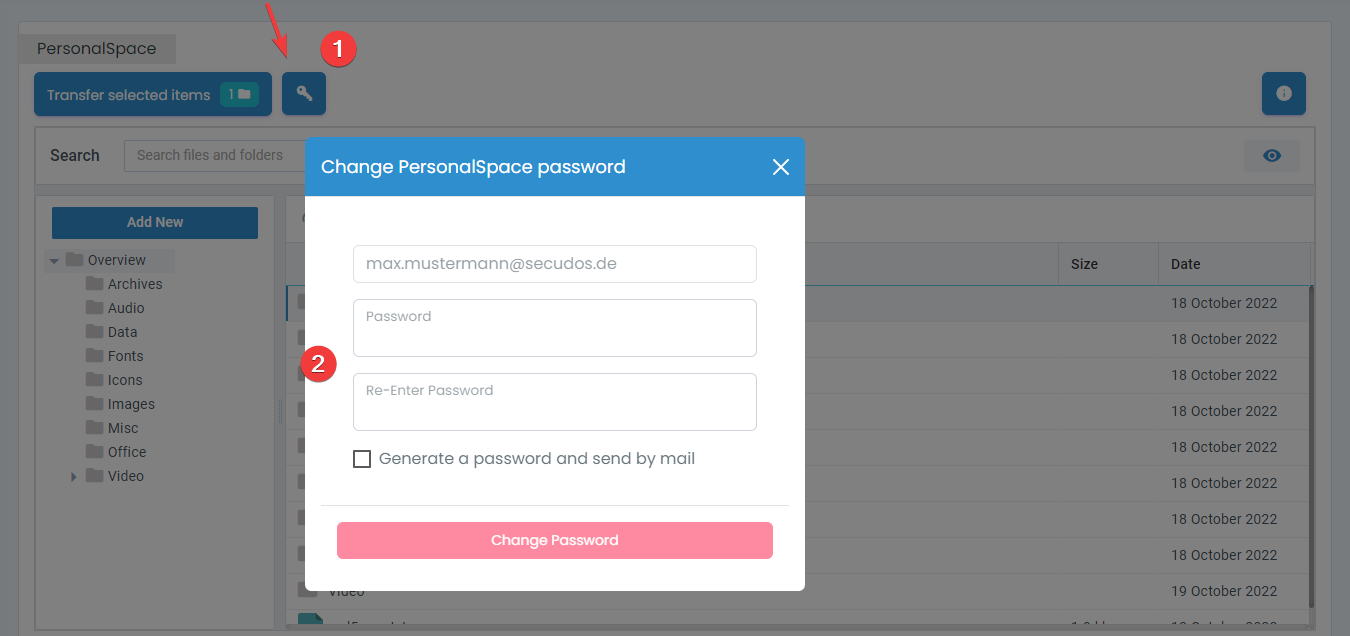Toggle the eye visibility button
This screenshot has height=636, width=1350.
pos(1272,156)
